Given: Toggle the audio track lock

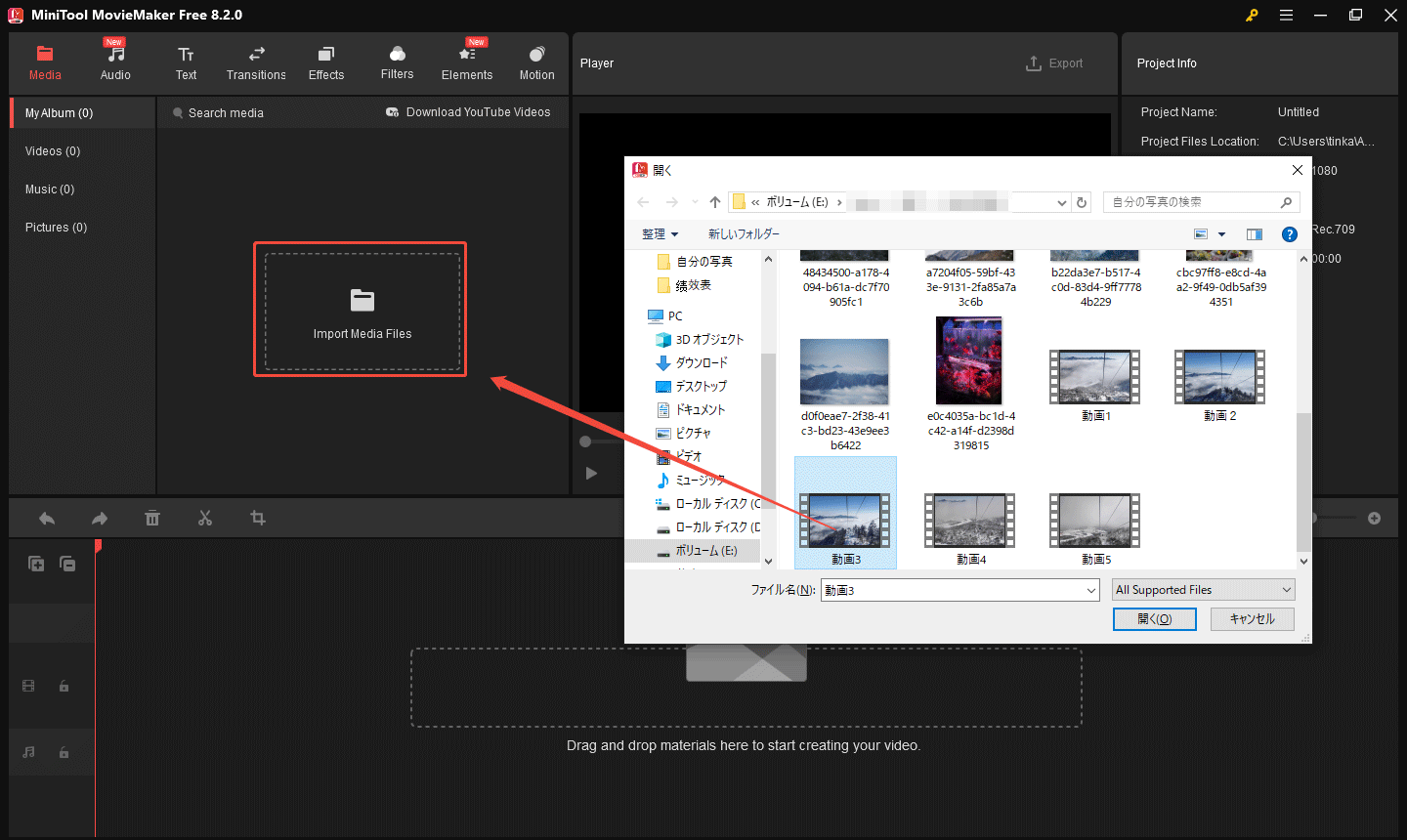Looking at the screenshot, I should click(64, 752).
